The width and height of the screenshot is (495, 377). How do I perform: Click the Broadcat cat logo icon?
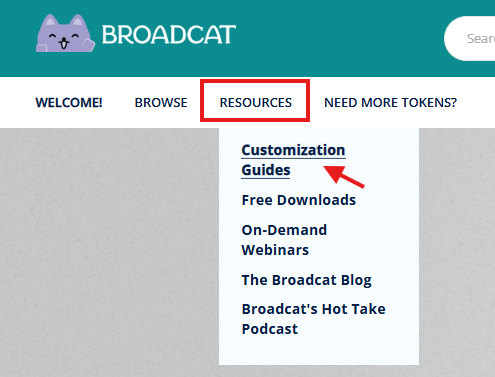pos(65,33)
